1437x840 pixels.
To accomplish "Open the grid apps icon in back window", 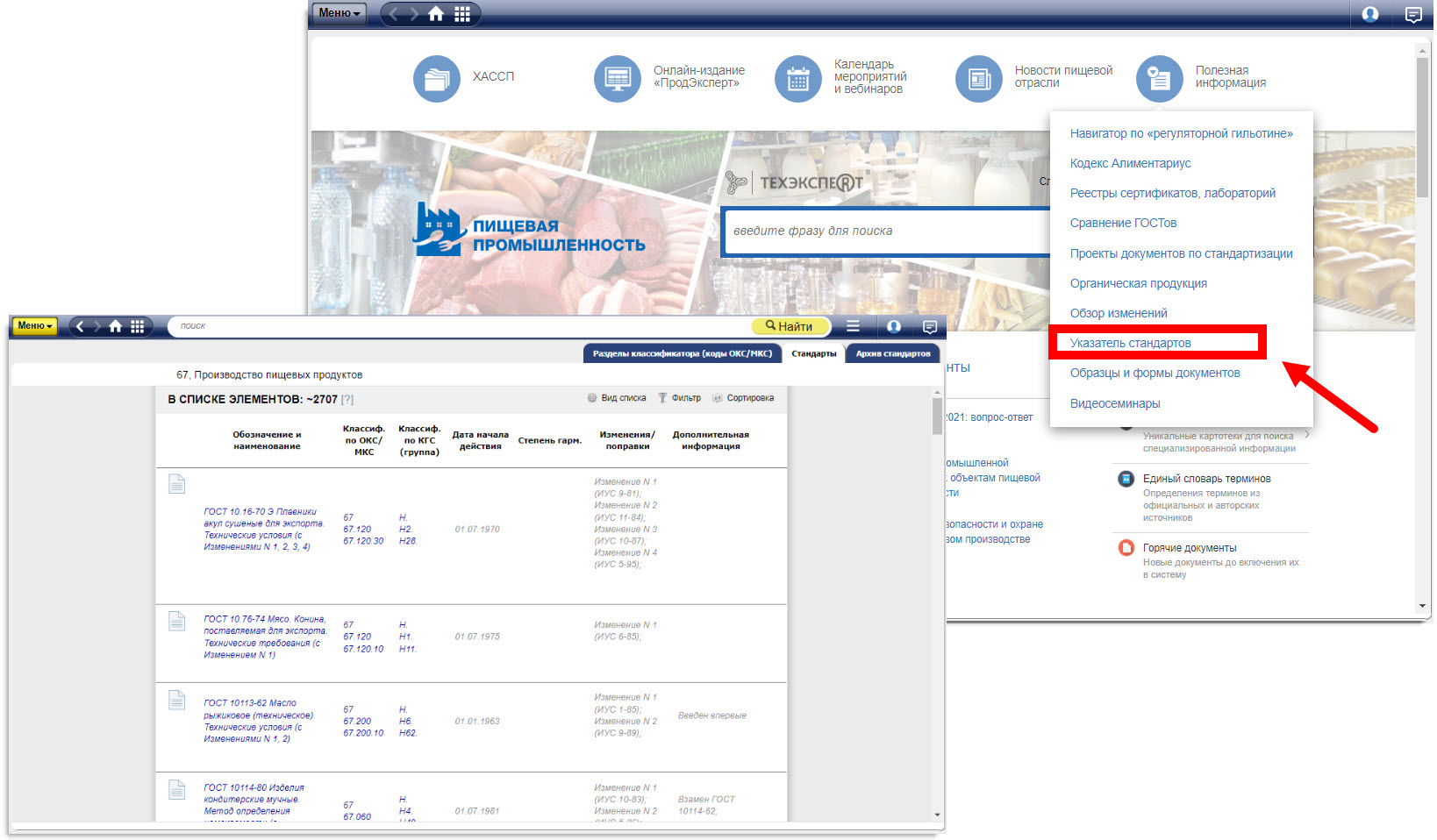I will coord(462,13).
